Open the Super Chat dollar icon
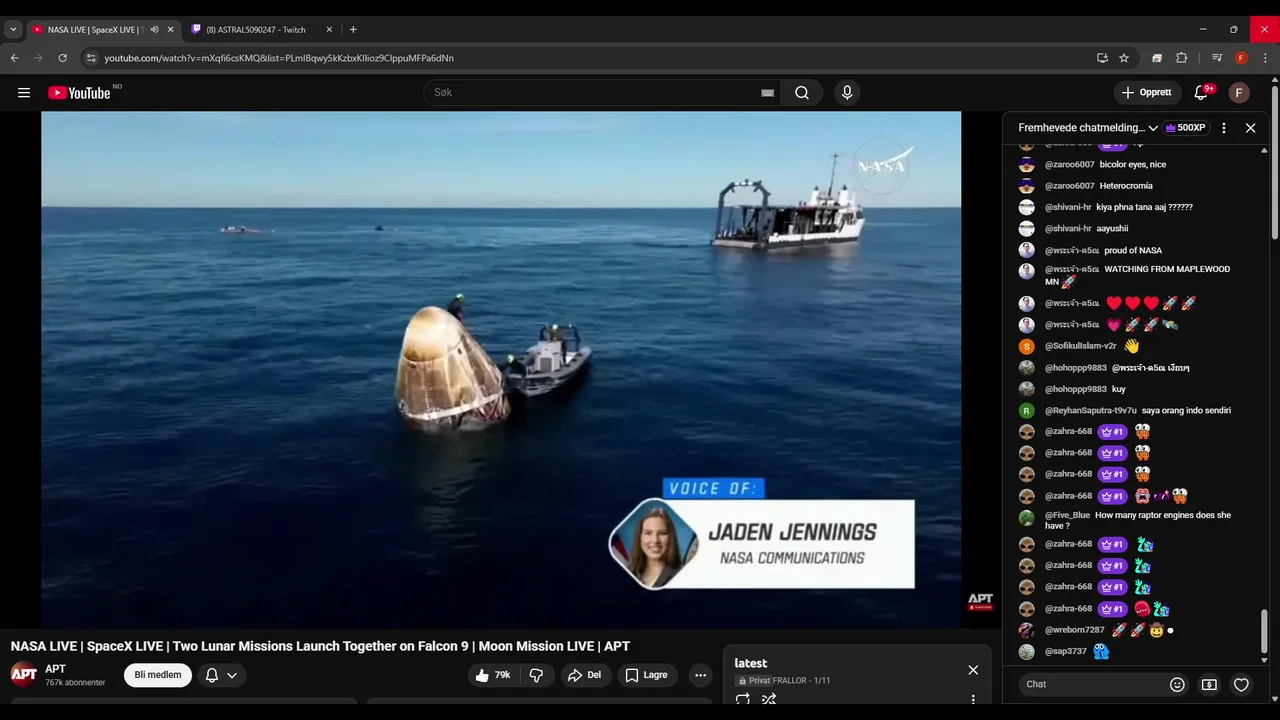This screenshot has height=720, width=1280. click(x=1209, y=685)
